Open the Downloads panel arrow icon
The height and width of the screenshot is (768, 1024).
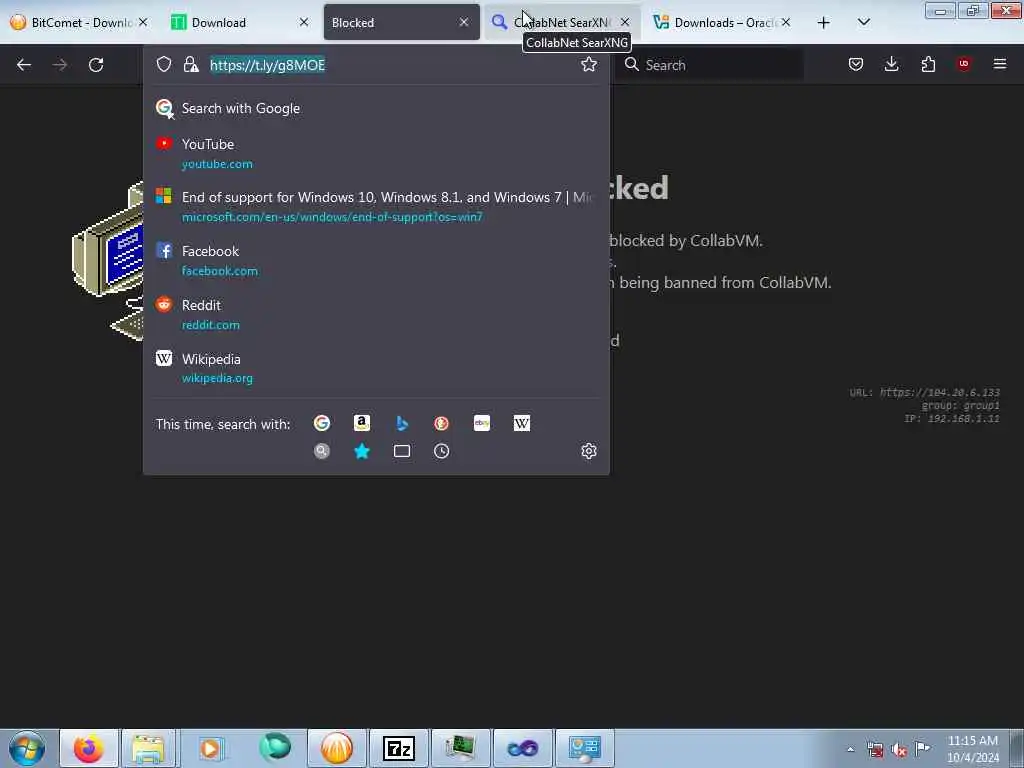pos(891,64)
